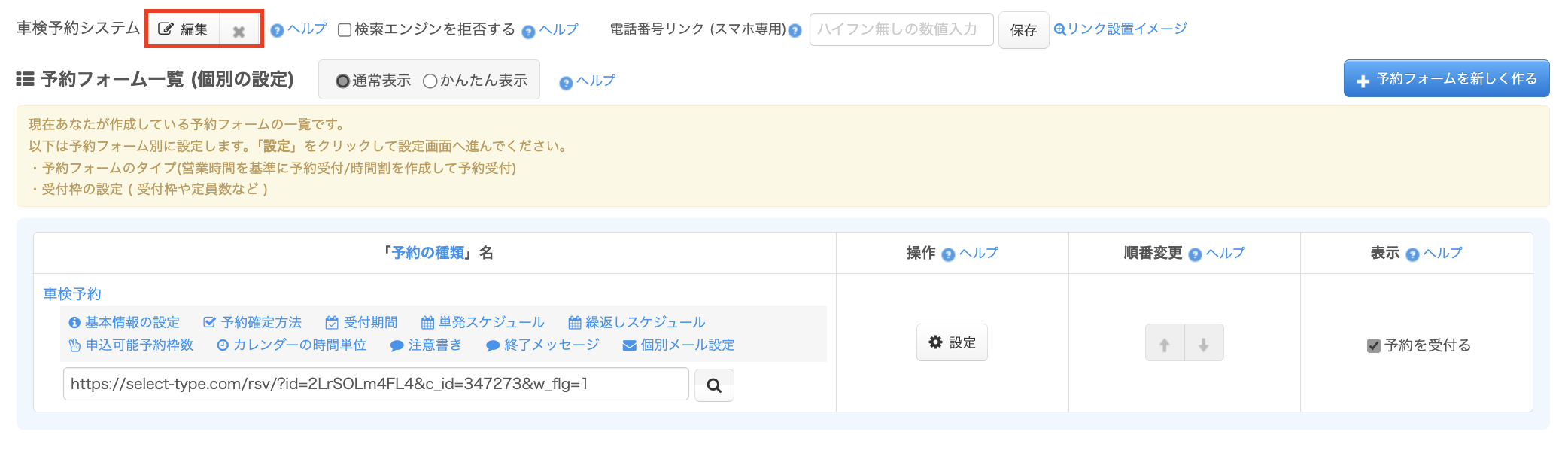Viewport: 1568px width, 453px height.
Task: Select the かんたん表示 radio option
Action: pyautogui.click(x=430, y=81)
